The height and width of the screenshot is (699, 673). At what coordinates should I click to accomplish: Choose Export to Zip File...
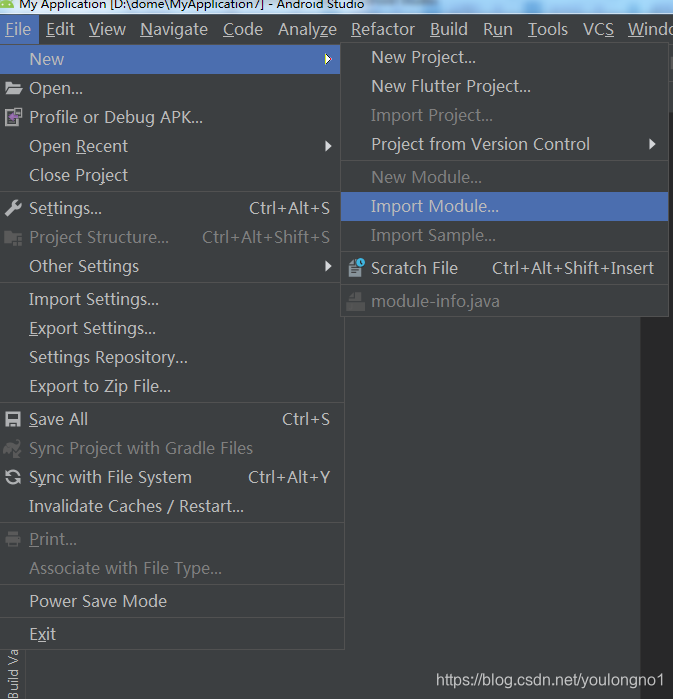tap(172, 386)
